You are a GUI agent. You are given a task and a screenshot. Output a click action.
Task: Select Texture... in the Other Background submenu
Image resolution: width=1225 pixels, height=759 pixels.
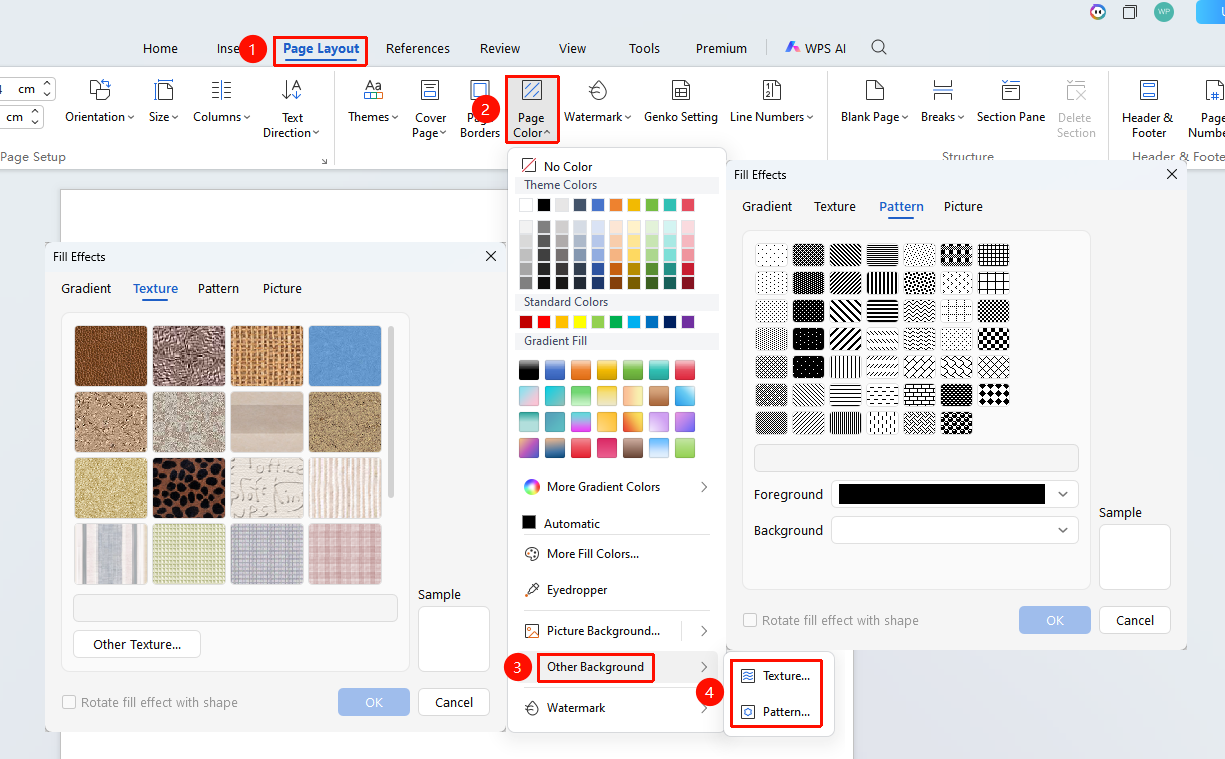pos(776,676)
